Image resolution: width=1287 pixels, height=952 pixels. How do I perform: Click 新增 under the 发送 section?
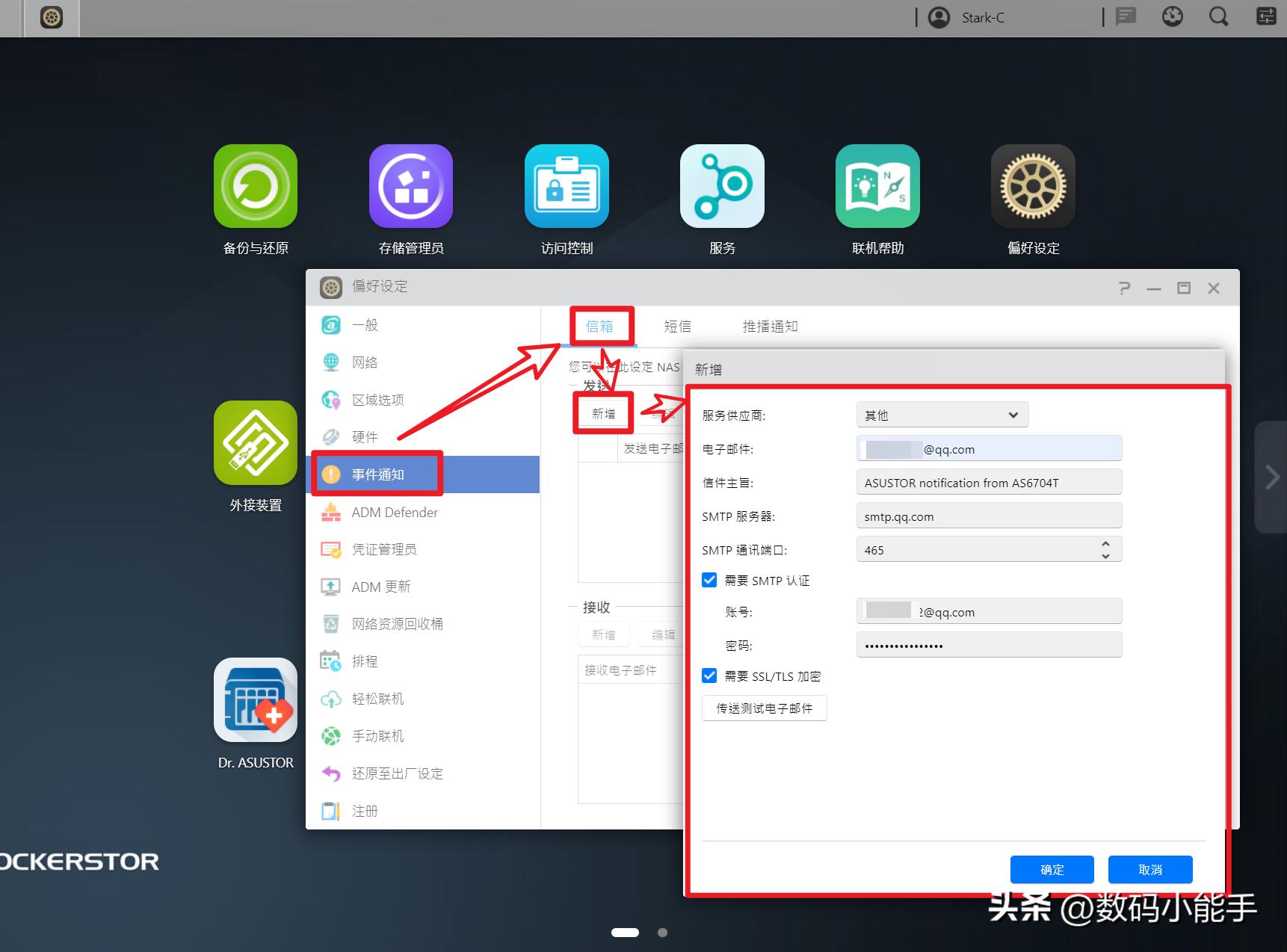pos(604,413)
